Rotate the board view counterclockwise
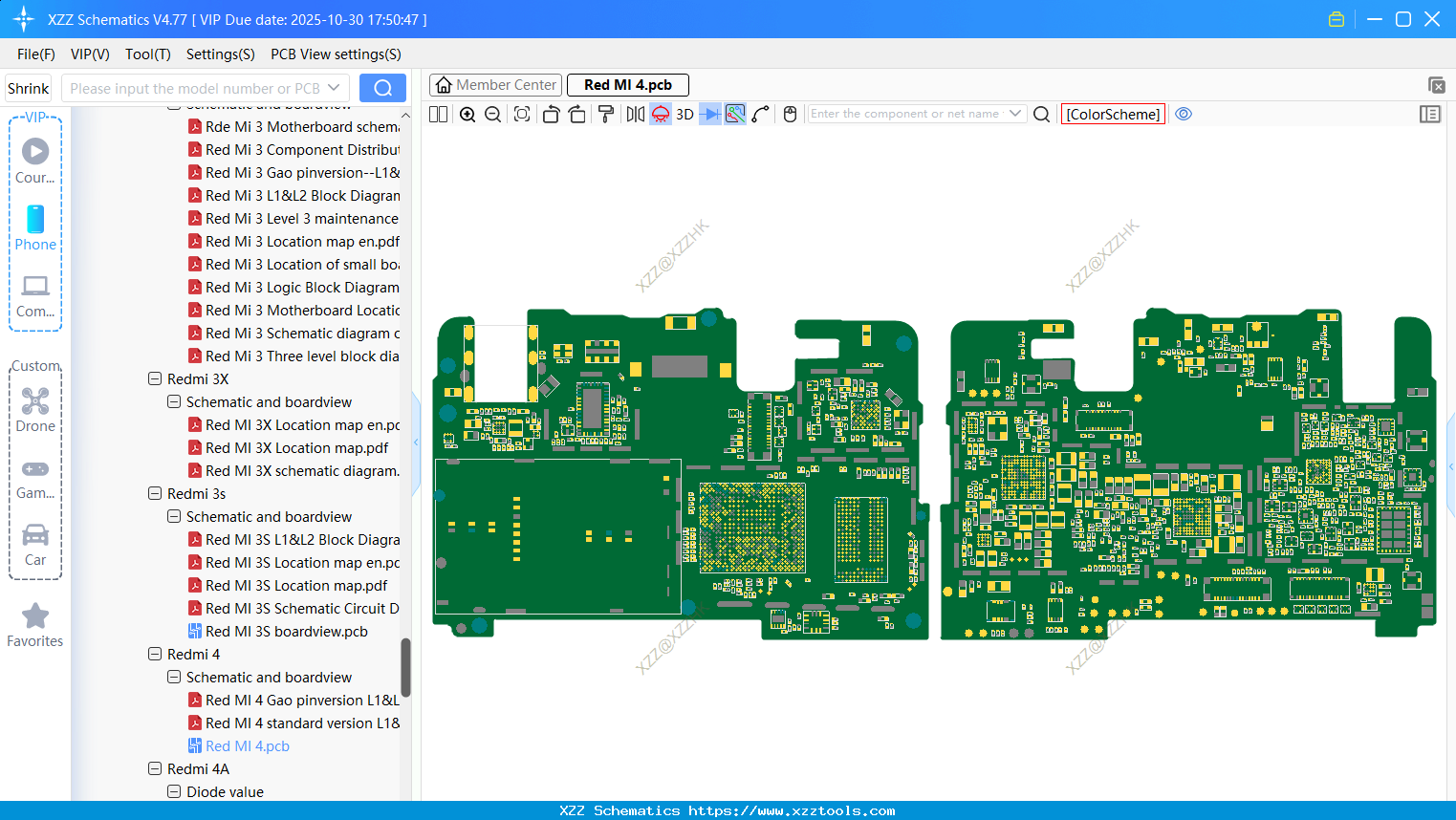Viewport: 1456px width, 820px height. pyautogui.click(x=551, y=115)
